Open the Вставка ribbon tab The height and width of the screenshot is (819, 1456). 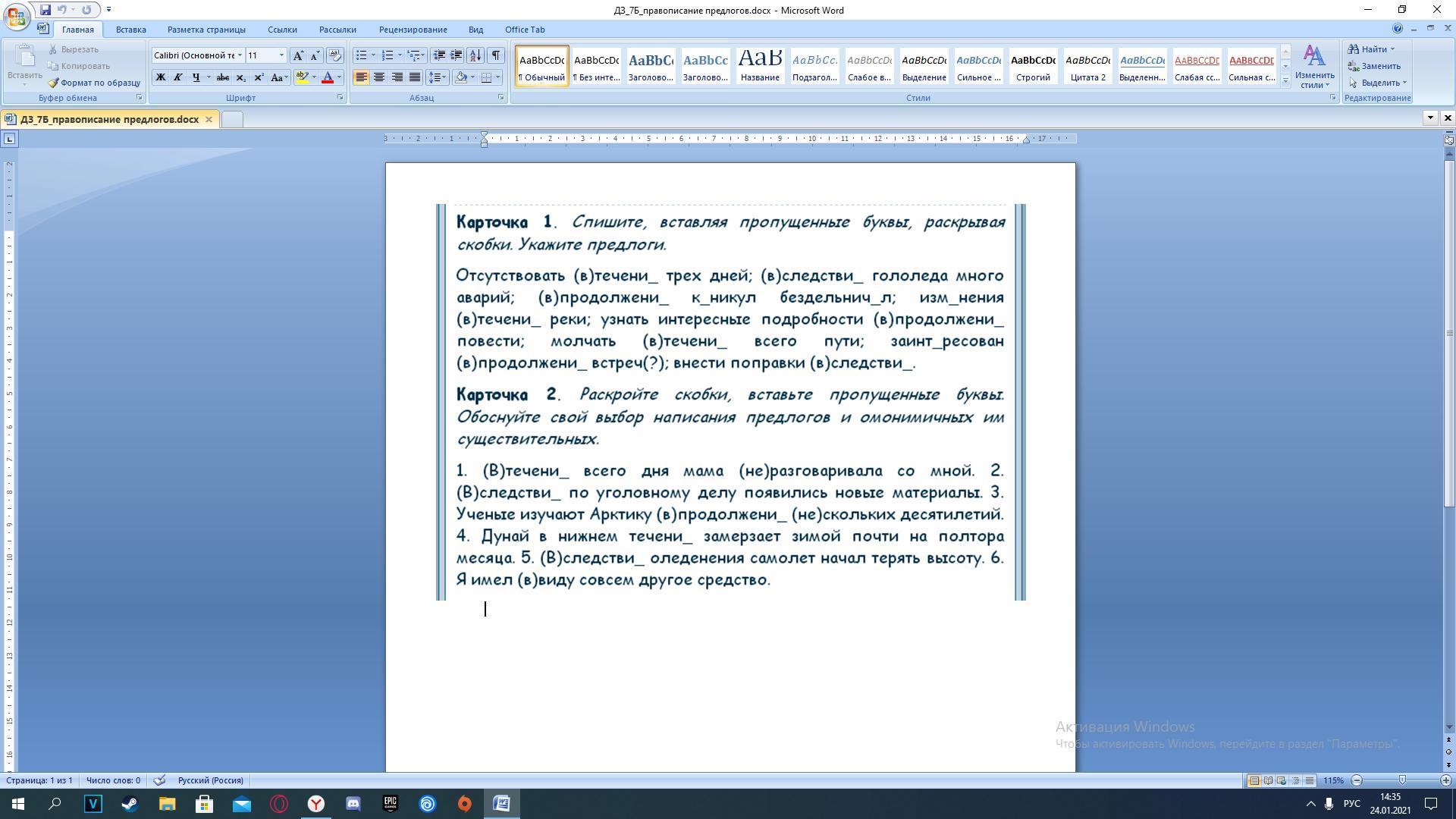[130, 30]
